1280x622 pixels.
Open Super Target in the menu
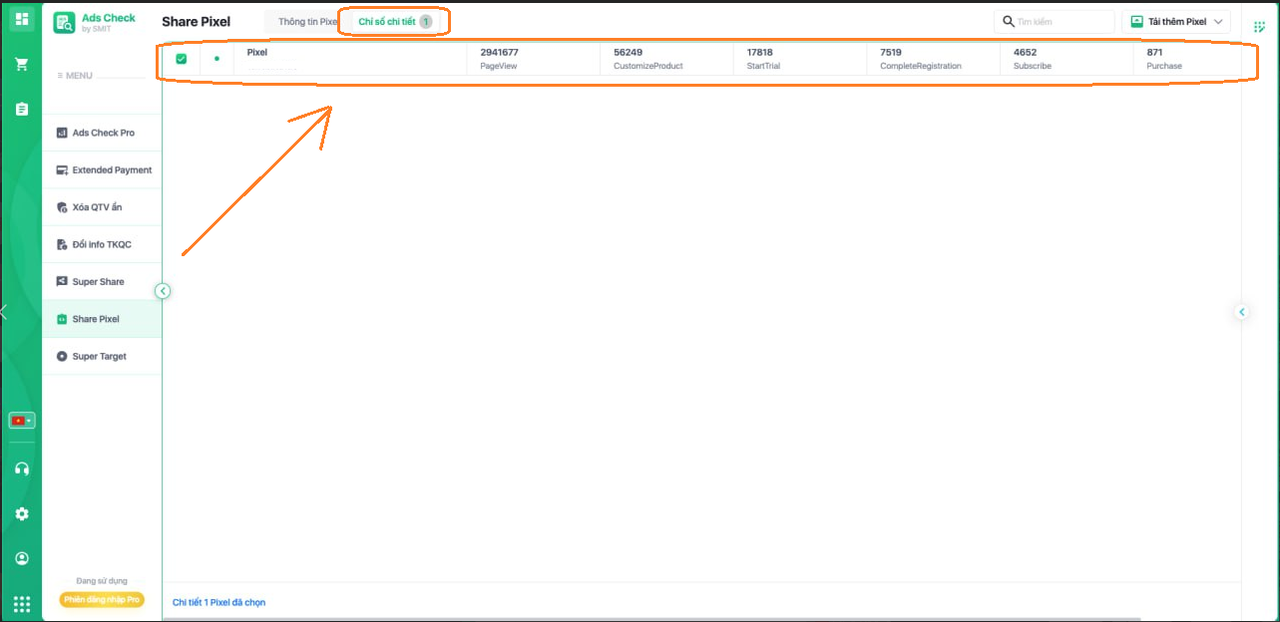tap(100, 356)
